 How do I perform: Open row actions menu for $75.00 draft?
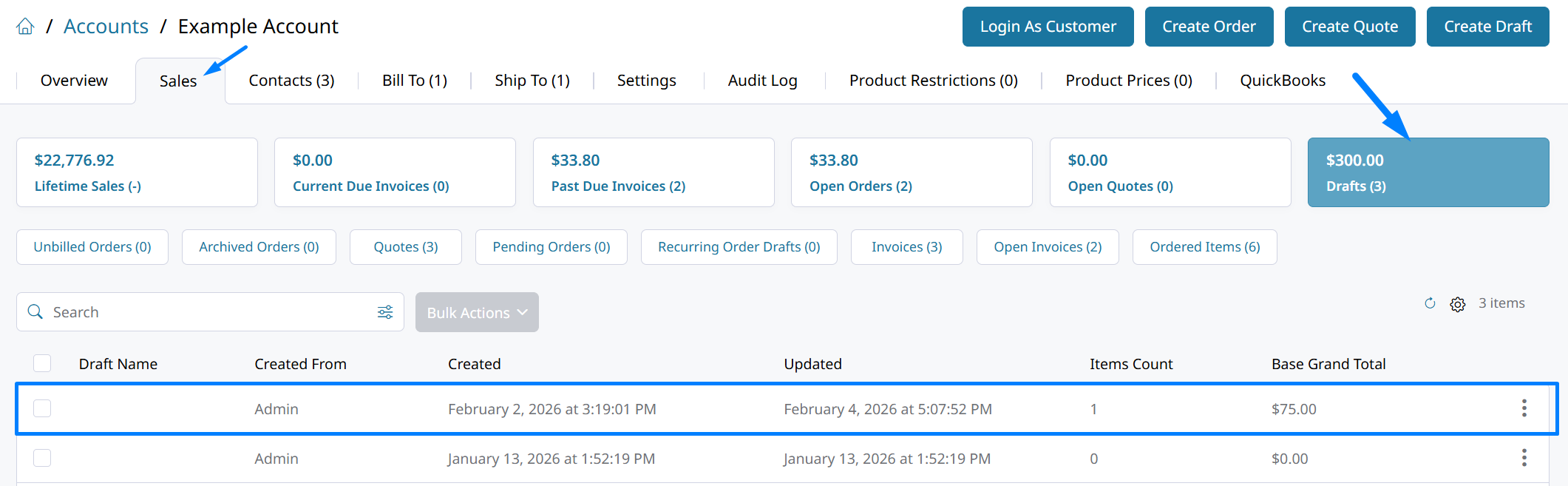click(1524, 408)
